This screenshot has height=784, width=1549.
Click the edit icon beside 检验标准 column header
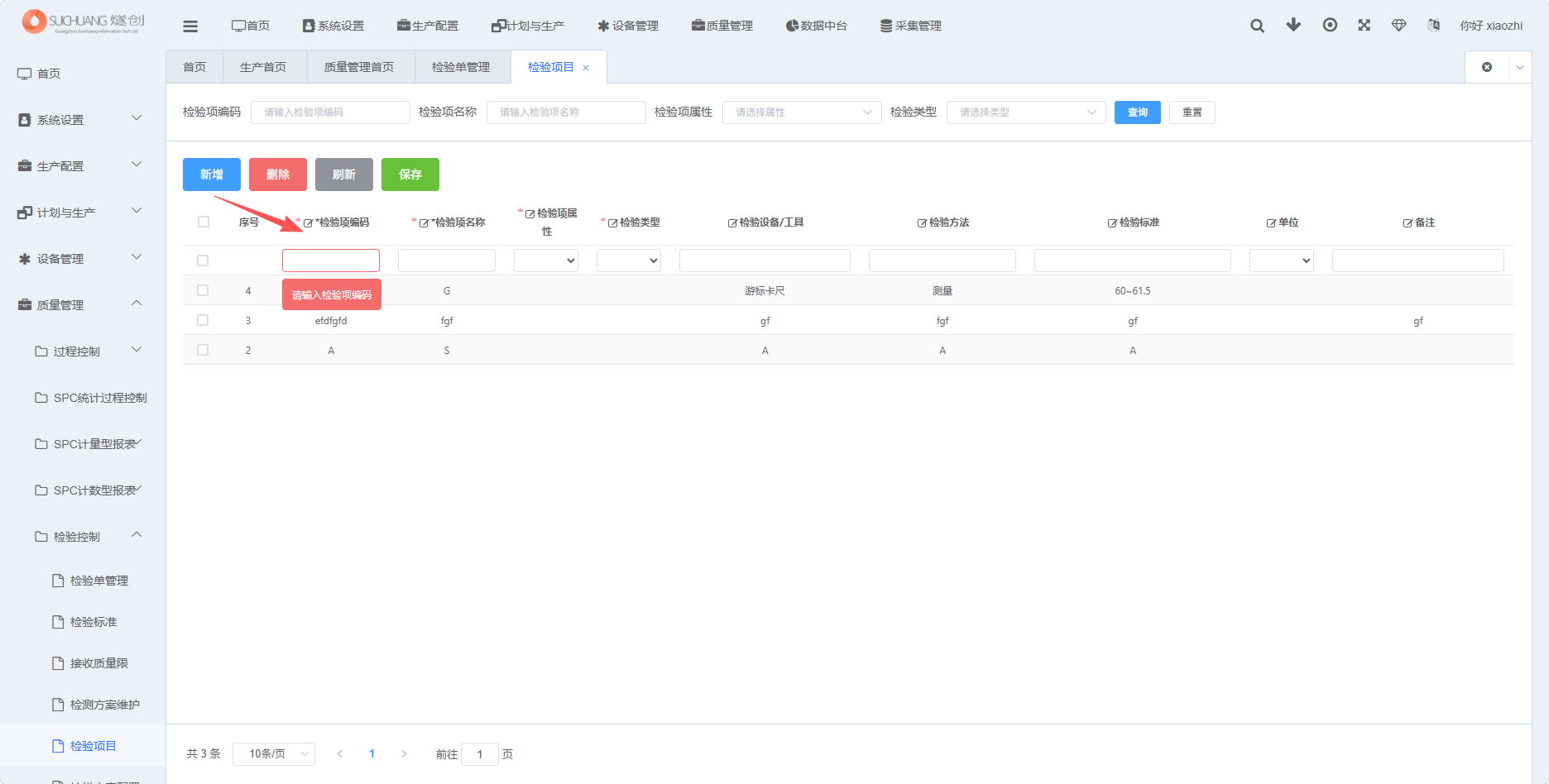tap(1112, 223)
